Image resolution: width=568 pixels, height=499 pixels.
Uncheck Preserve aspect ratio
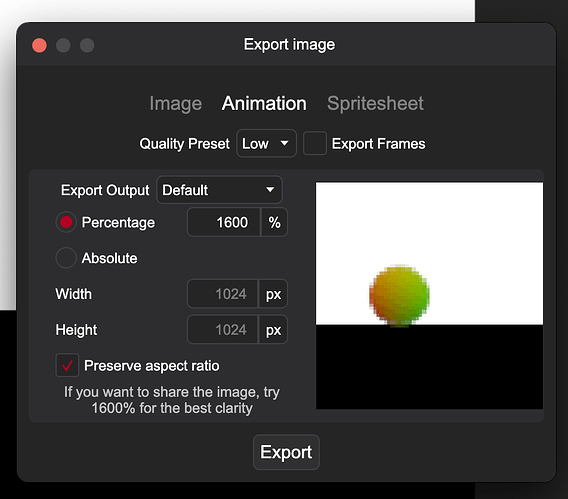(67, 365)
